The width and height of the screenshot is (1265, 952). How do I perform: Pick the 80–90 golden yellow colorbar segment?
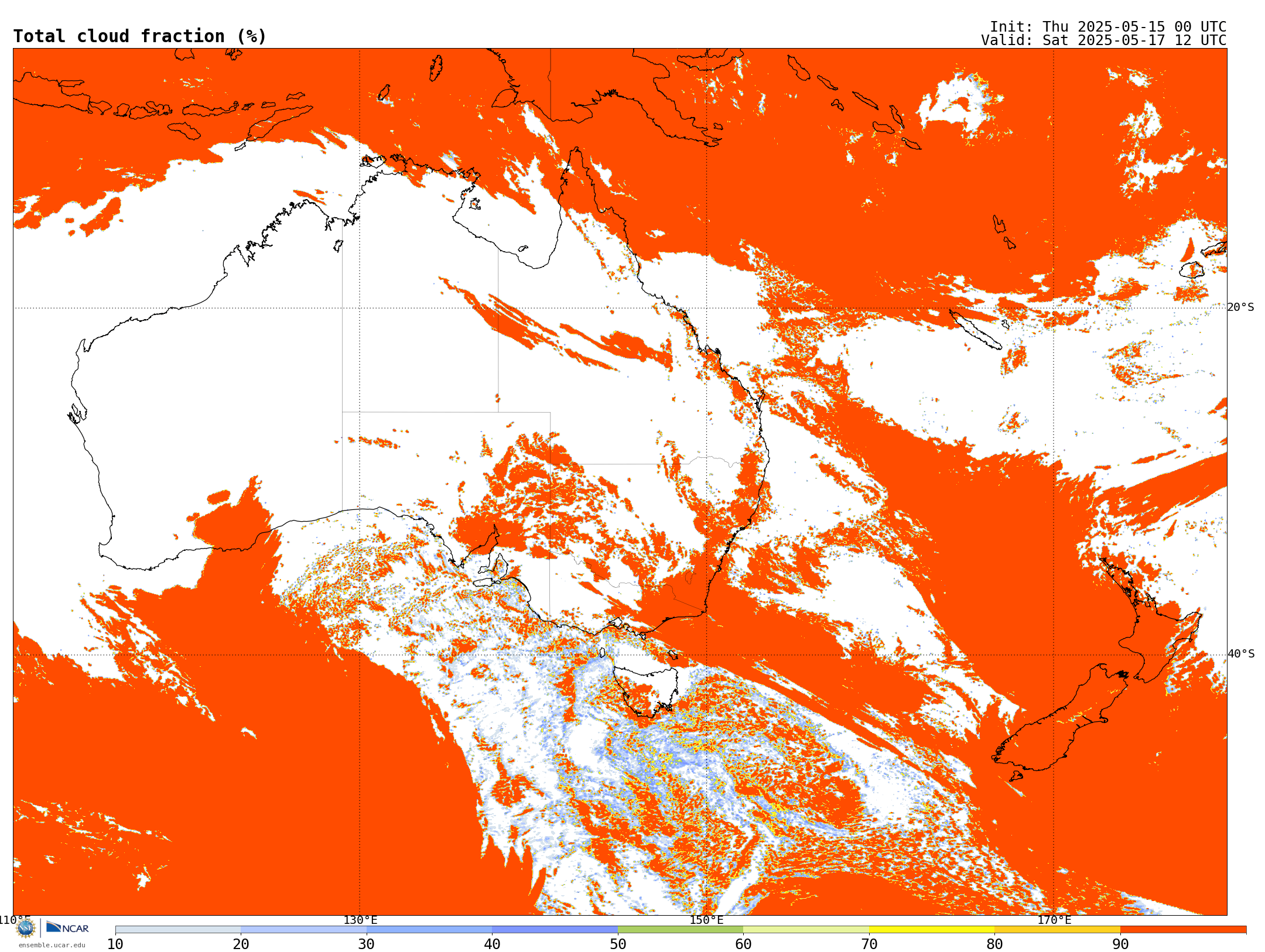1057,930
